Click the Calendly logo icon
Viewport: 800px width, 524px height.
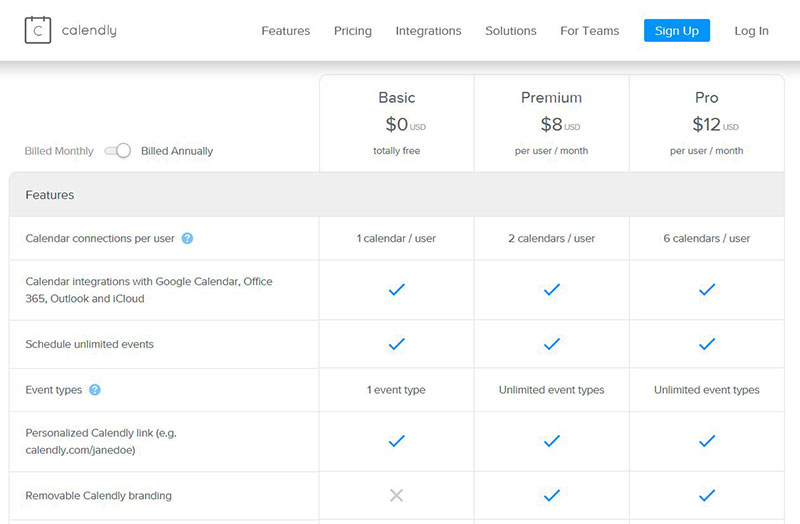[38, 30]
